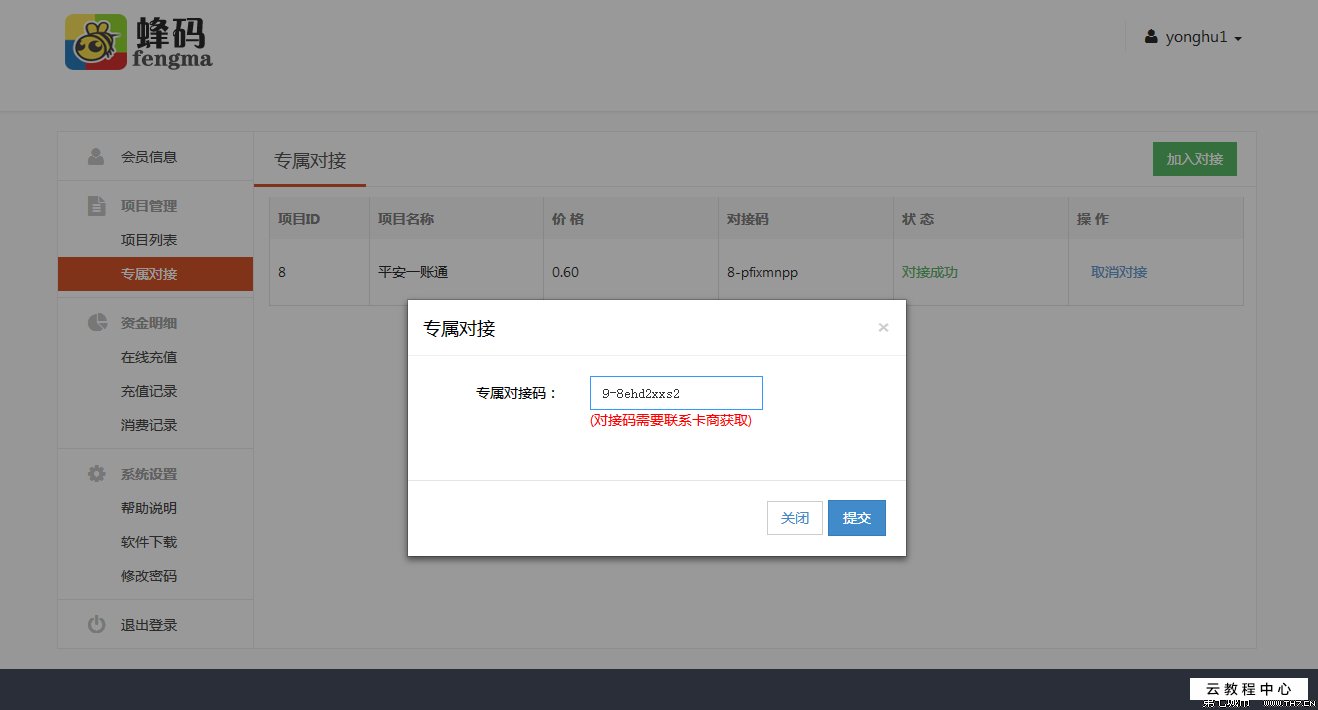Open 修改密码 from the sidebar
Screen dimensions: 1318x710
149,575
